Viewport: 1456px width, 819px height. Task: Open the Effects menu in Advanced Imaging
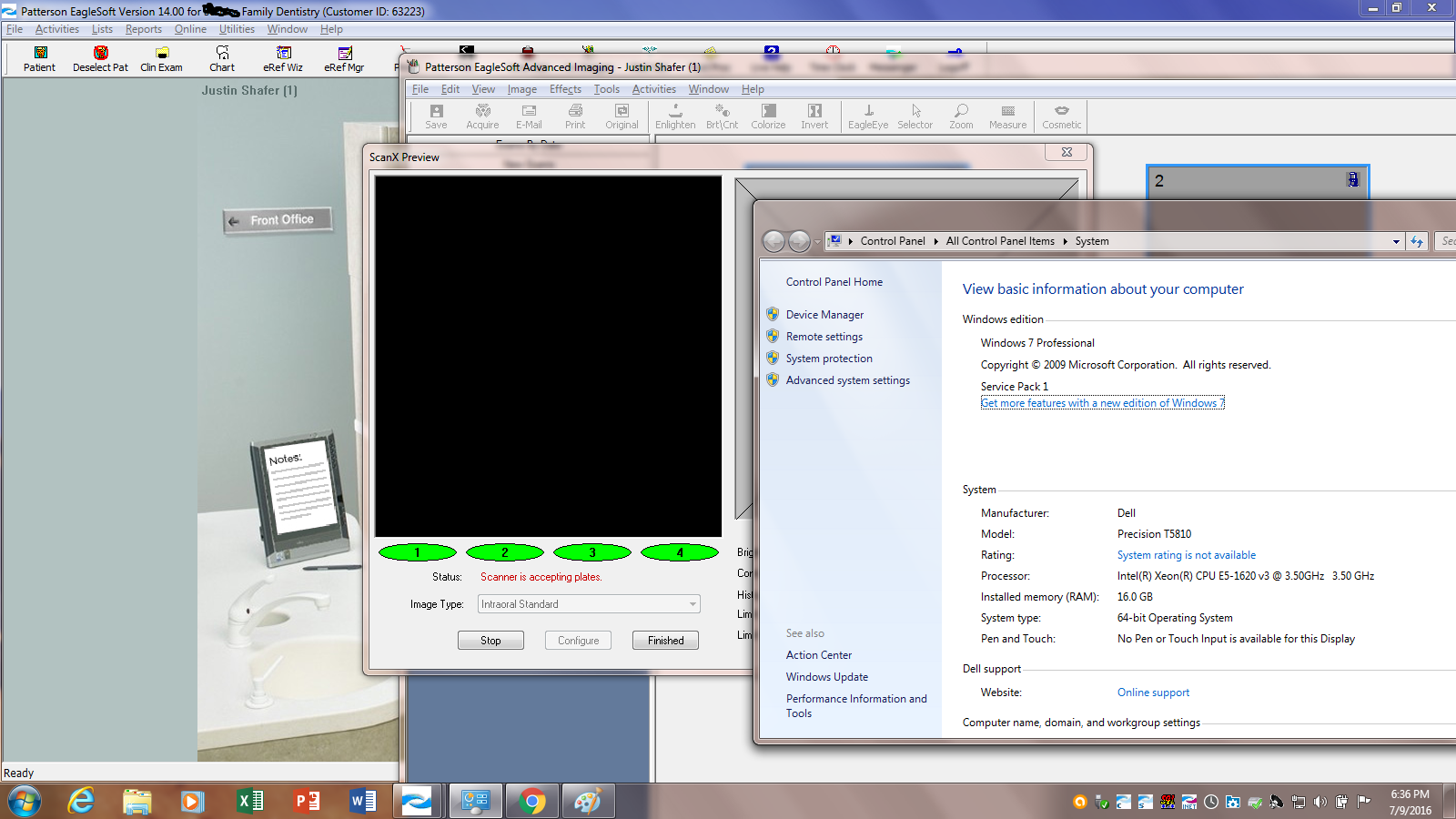pos(565,89)
